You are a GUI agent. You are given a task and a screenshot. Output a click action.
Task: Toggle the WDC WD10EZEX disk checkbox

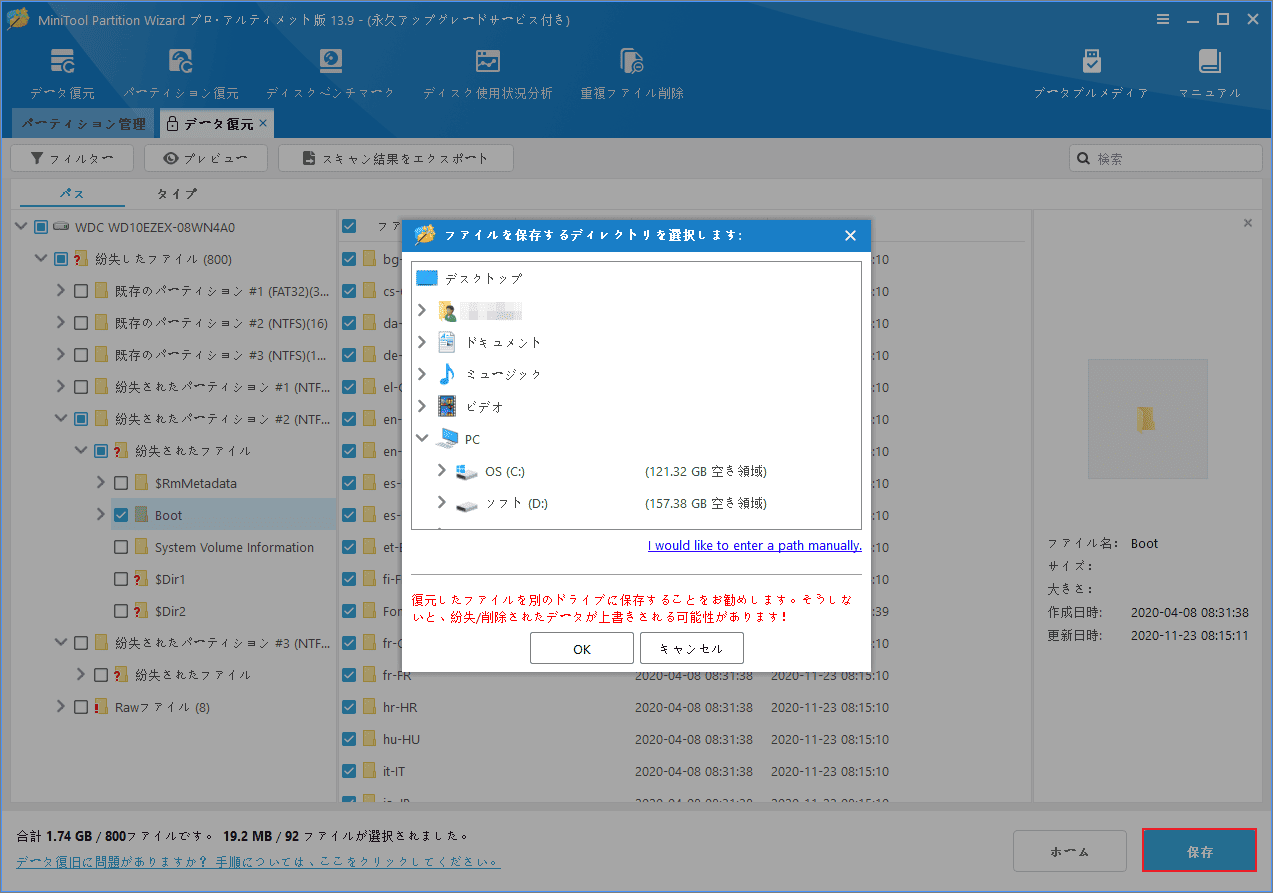point(41,227)
